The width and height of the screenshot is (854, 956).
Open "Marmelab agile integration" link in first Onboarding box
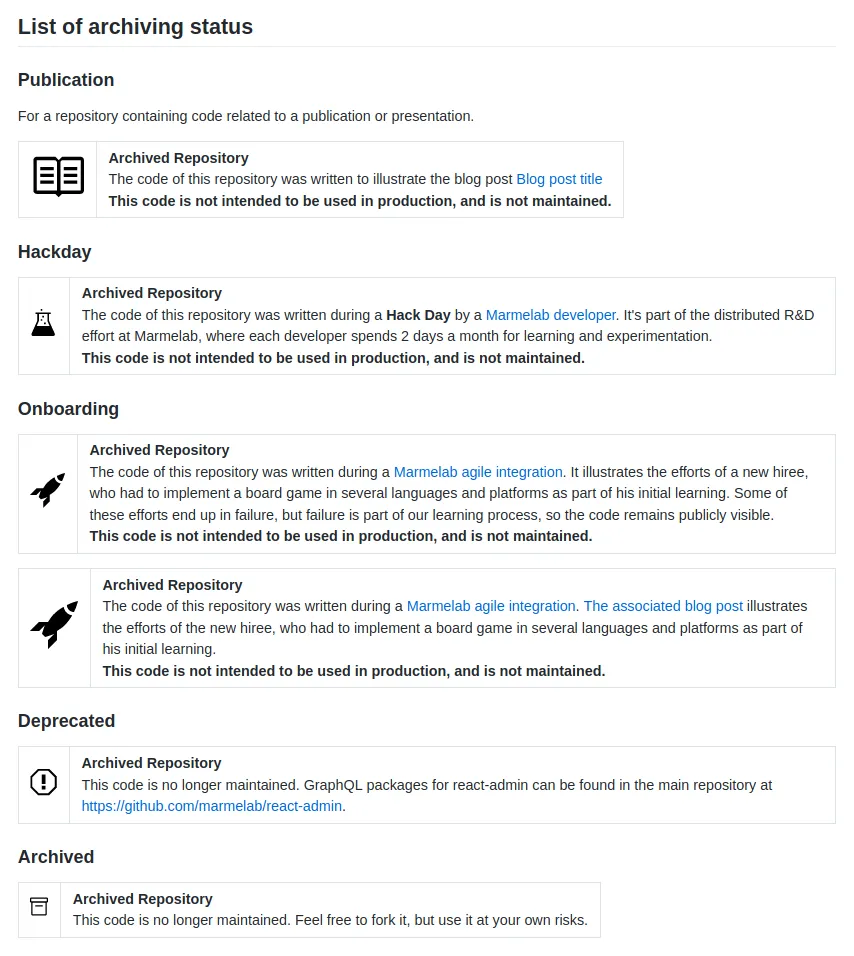[478, 472]
